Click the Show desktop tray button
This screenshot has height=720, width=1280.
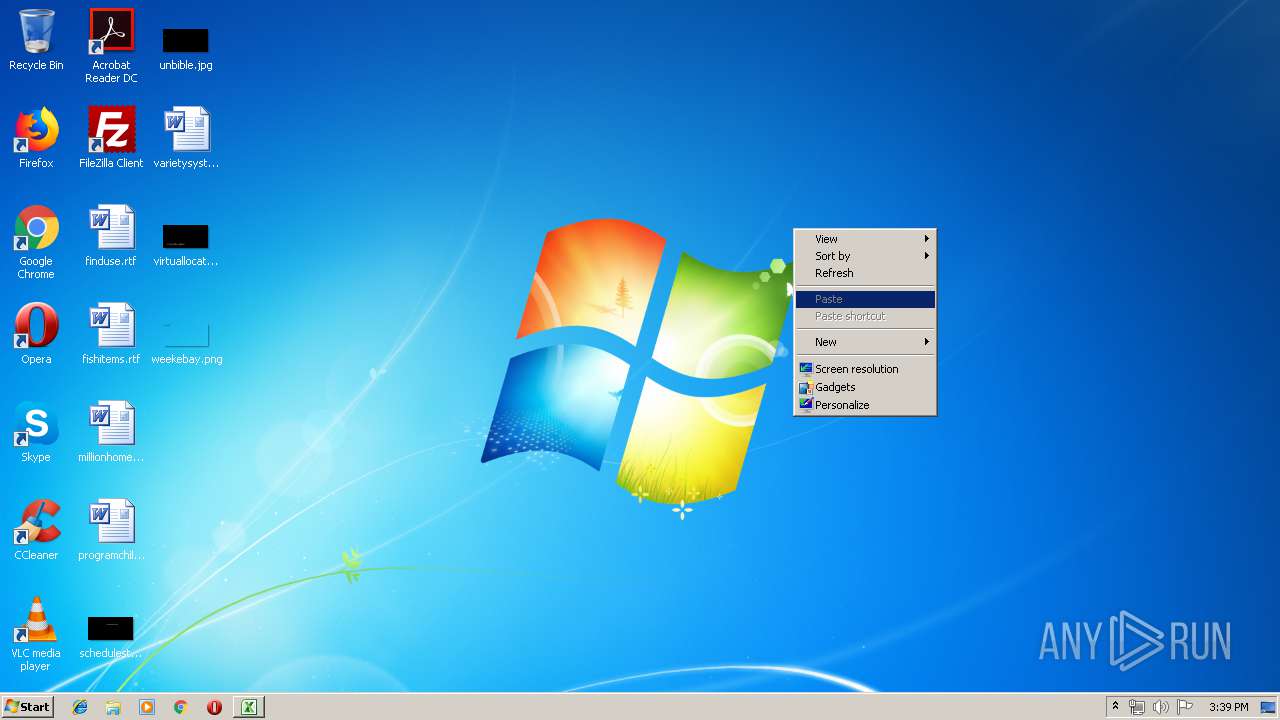[1268, 707]
